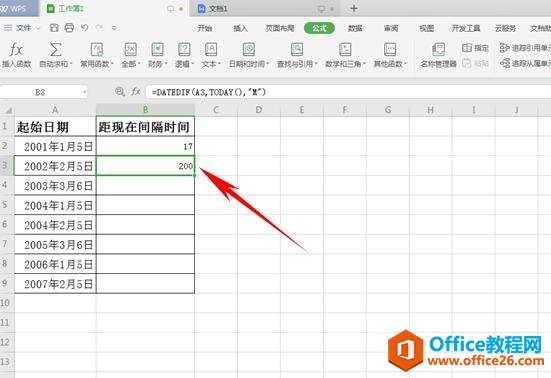Screen dimensions: 551x378
Task: Switch to the 页面布局 (Page Layout) tab
Action: click(x=280, y=28)
